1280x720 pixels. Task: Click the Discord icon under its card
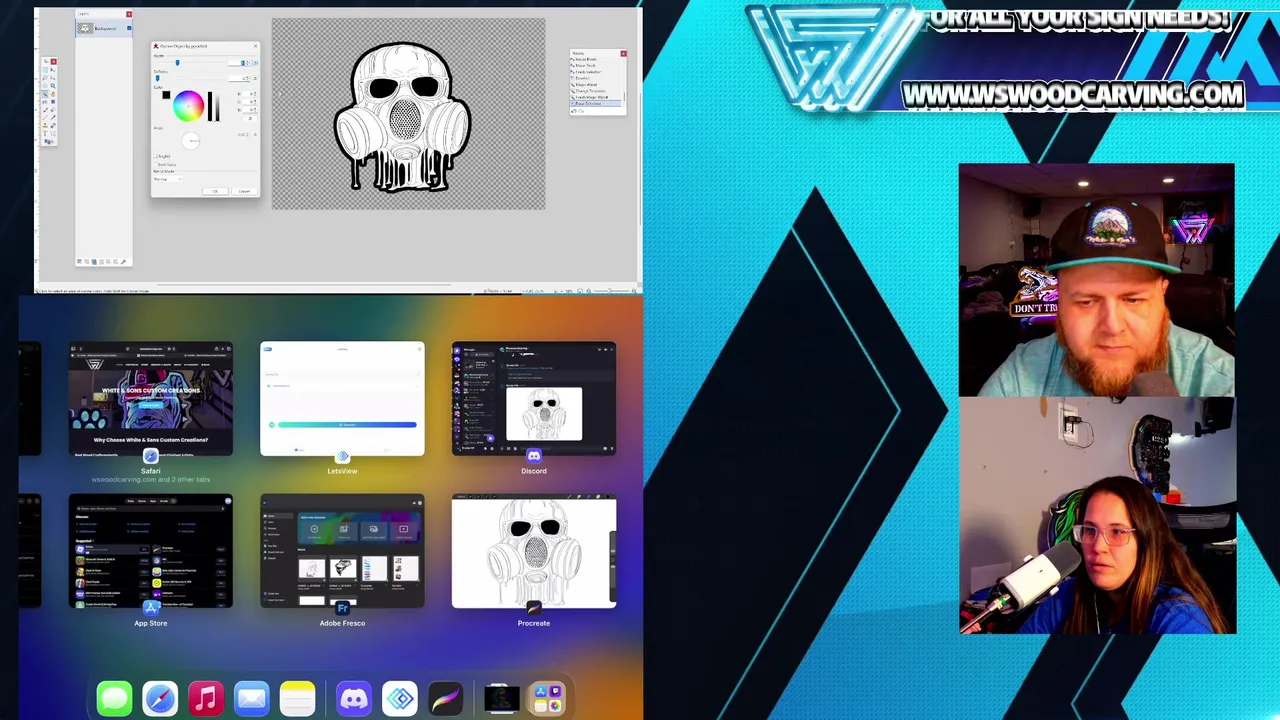pyautogui.click(x=534, y=456)
